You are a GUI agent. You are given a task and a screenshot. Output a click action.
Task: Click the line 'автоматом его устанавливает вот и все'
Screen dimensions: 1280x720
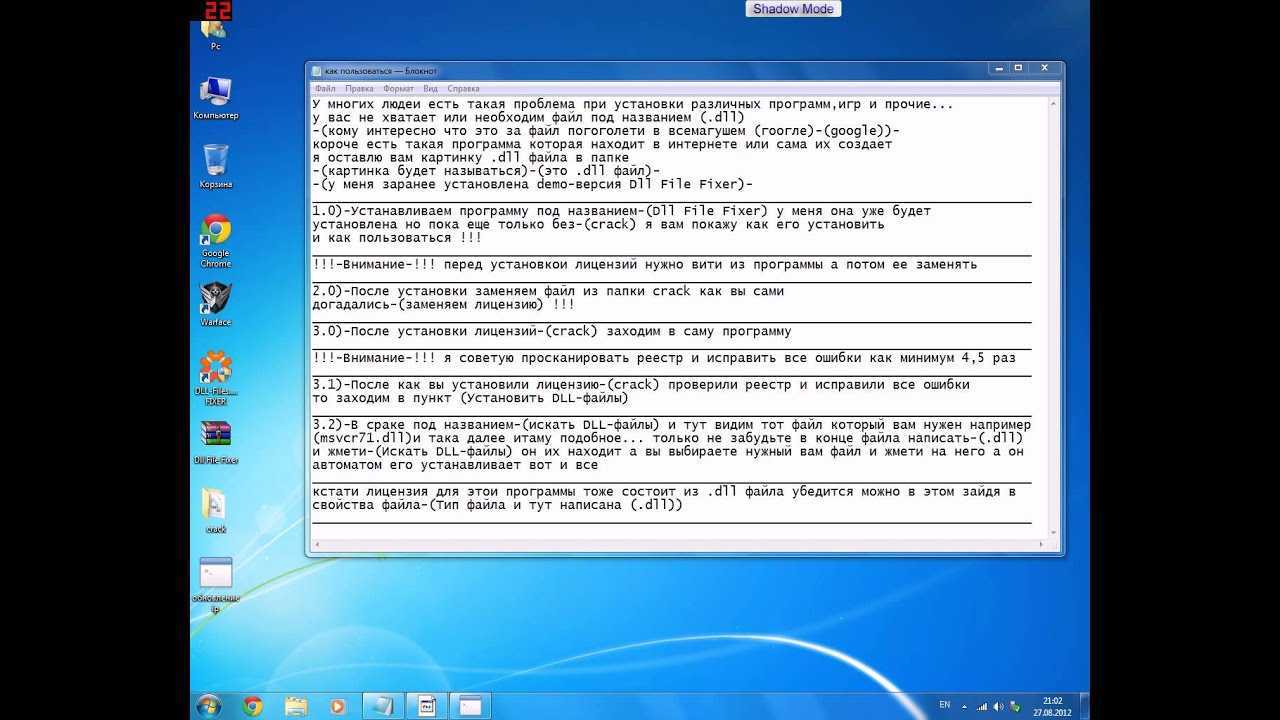click(455, 465)
